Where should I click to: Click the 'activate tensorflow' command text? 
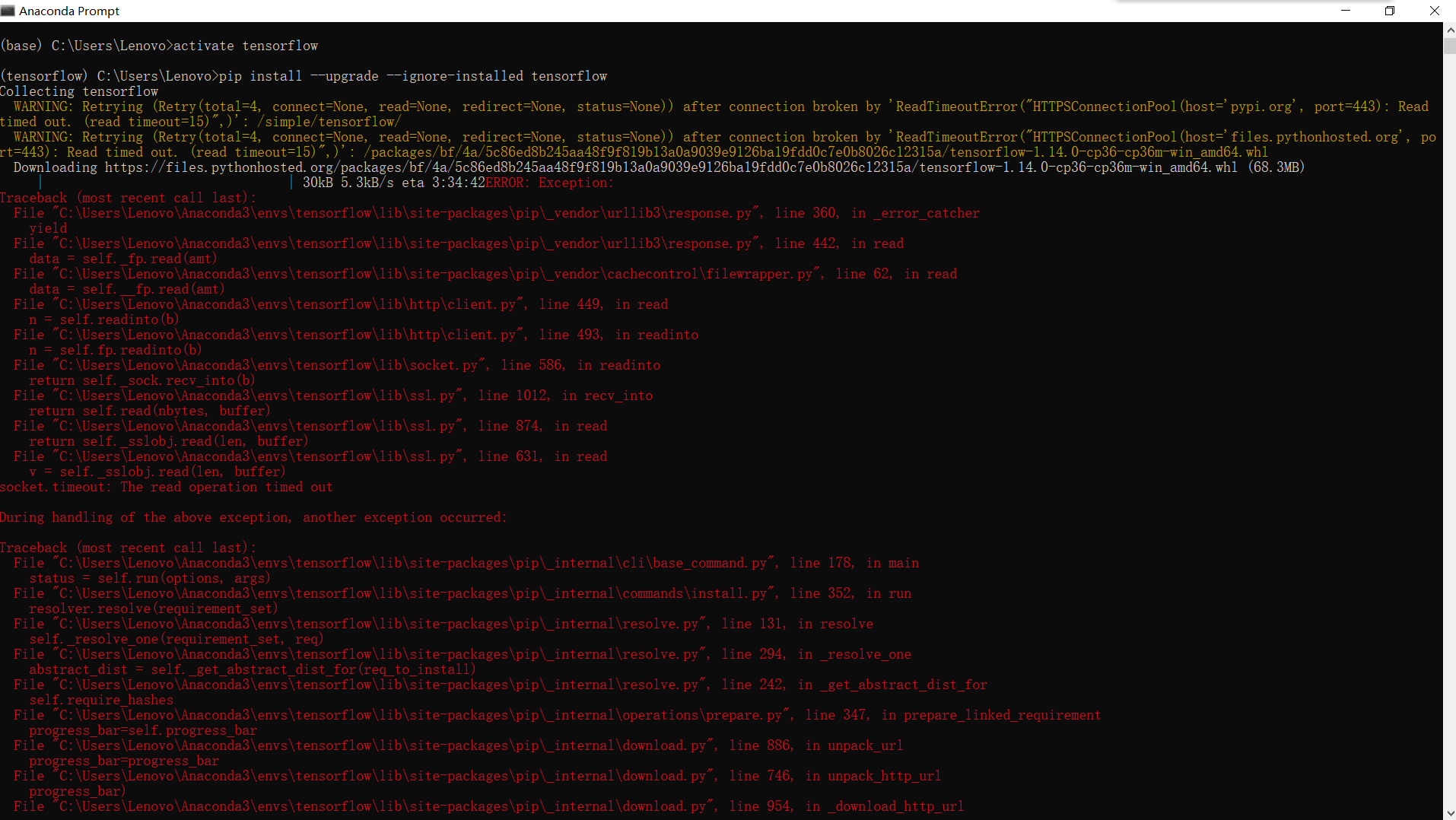click(x=246, y=46)
